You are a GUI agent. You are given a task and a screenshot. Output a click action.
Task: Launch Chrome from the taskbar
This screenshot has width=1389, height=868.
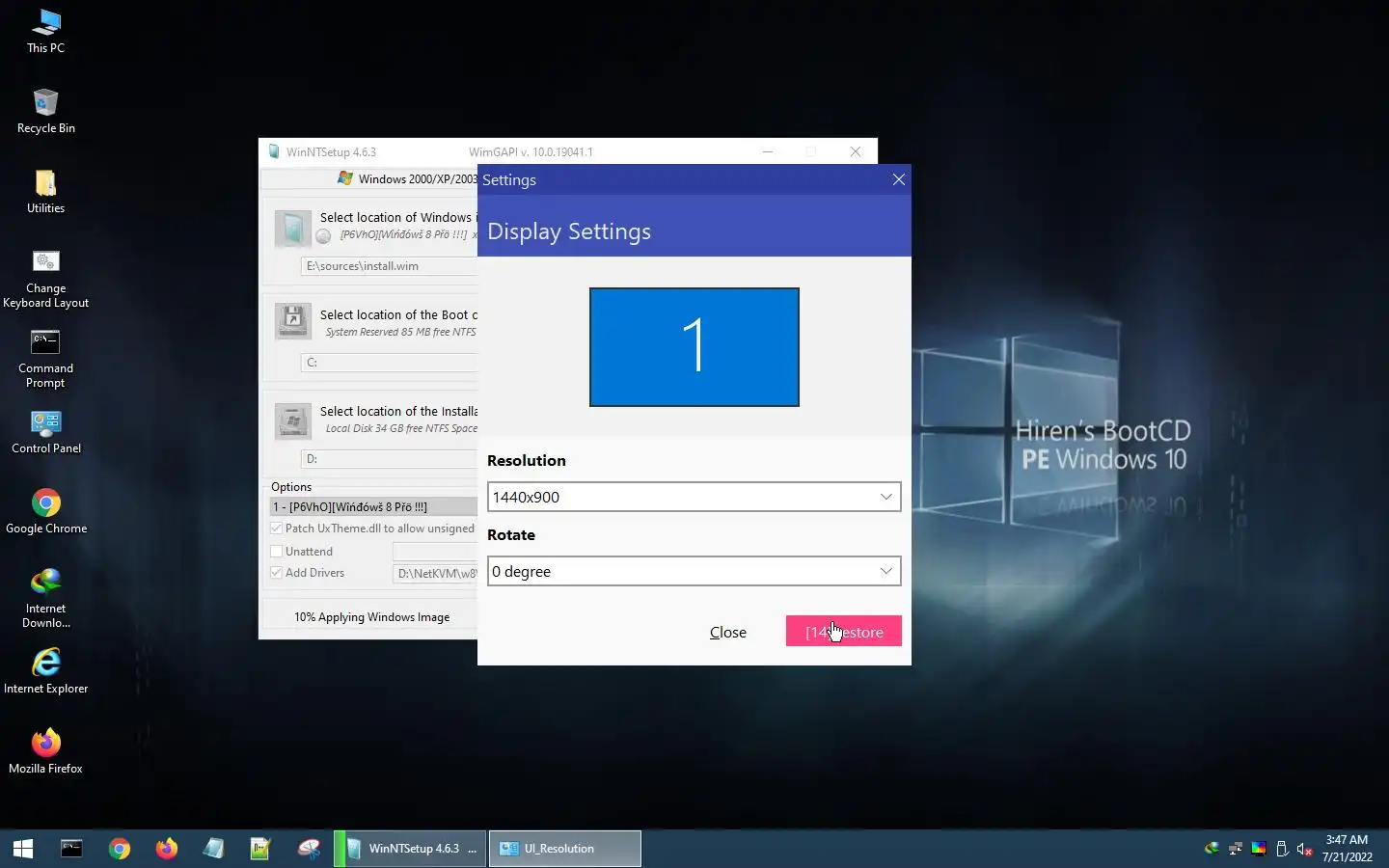click(120, 849)
